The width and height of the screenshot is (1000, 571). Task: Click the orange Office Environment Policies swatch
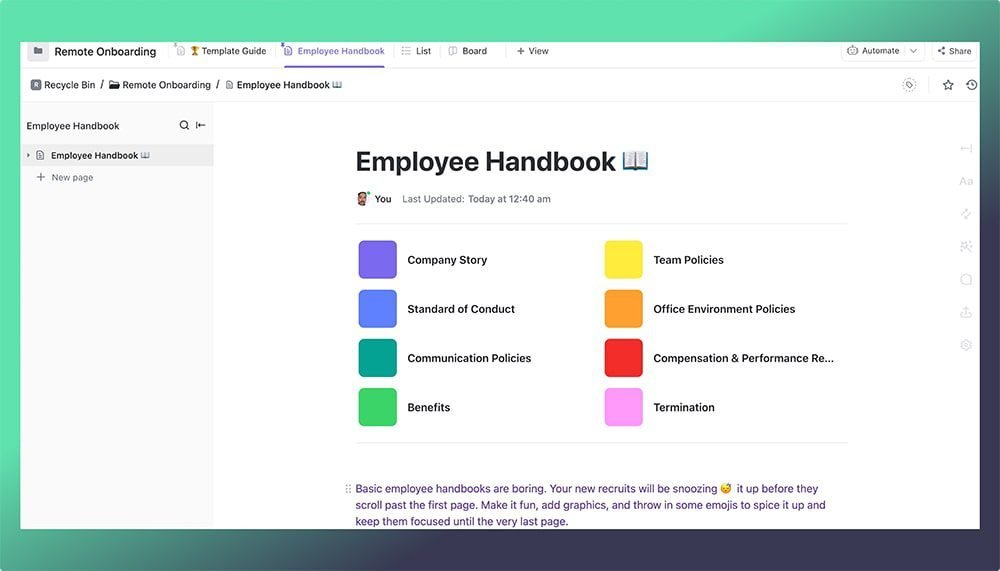pyautogui.click(x=624, y=309)
